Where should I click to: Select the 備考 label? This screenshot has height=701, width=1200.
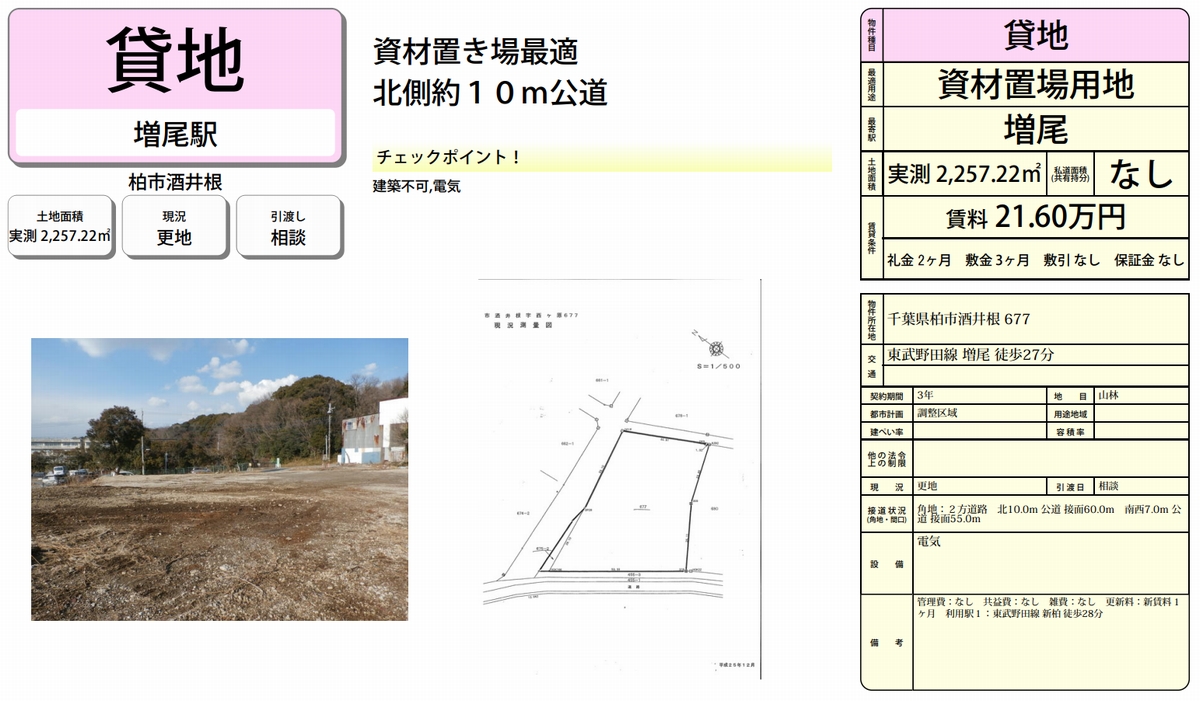(x=887, y=643)
